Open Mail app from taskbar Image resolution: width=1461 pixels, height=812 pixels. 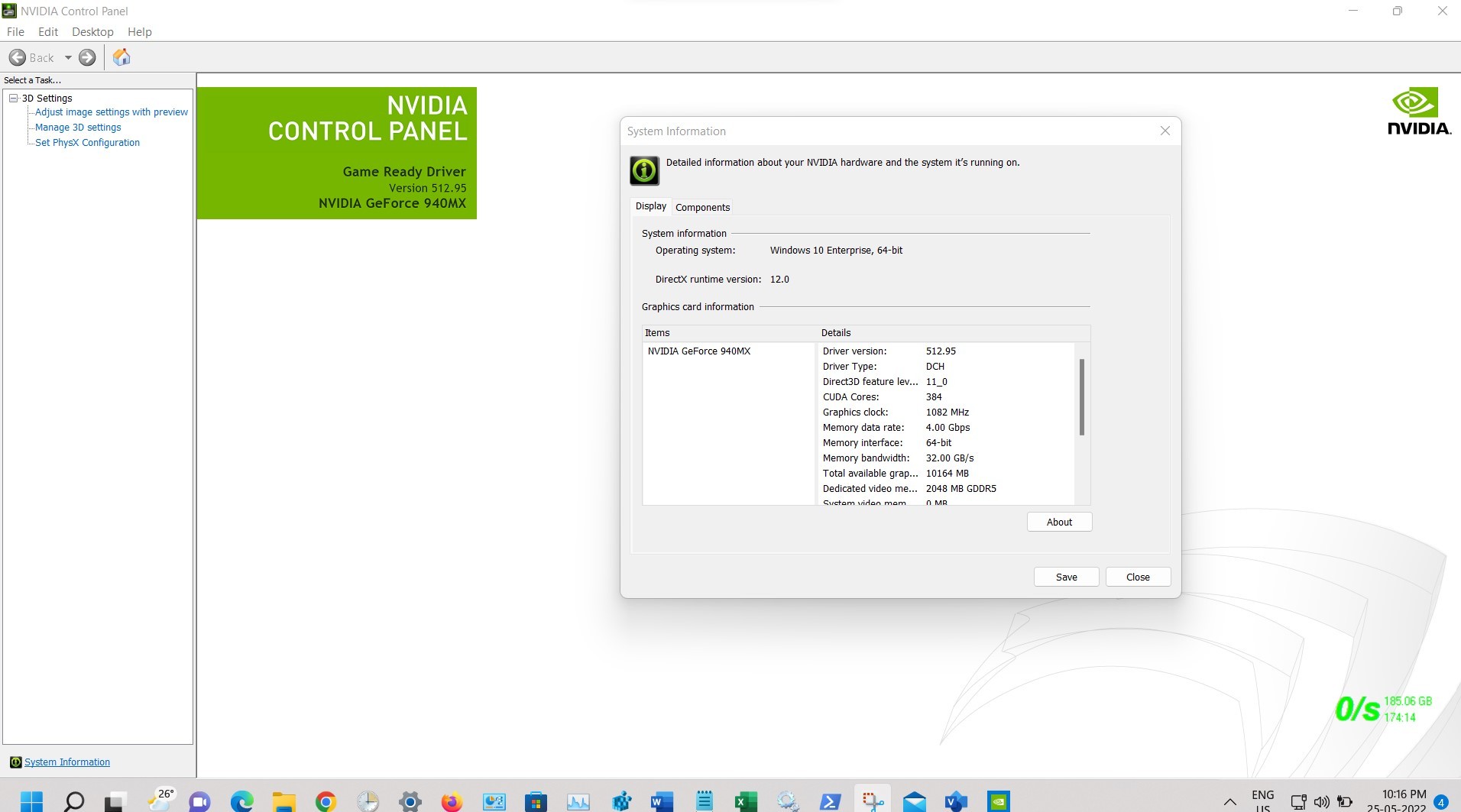[x=914, y=801]
